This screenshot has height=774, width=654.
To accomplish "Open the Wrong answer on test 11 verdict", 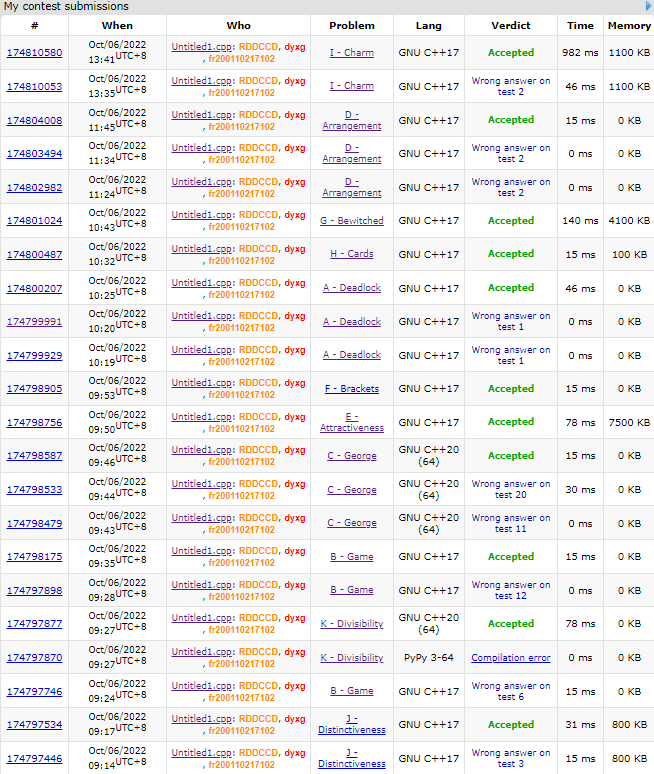I will [x=510, y=523].
